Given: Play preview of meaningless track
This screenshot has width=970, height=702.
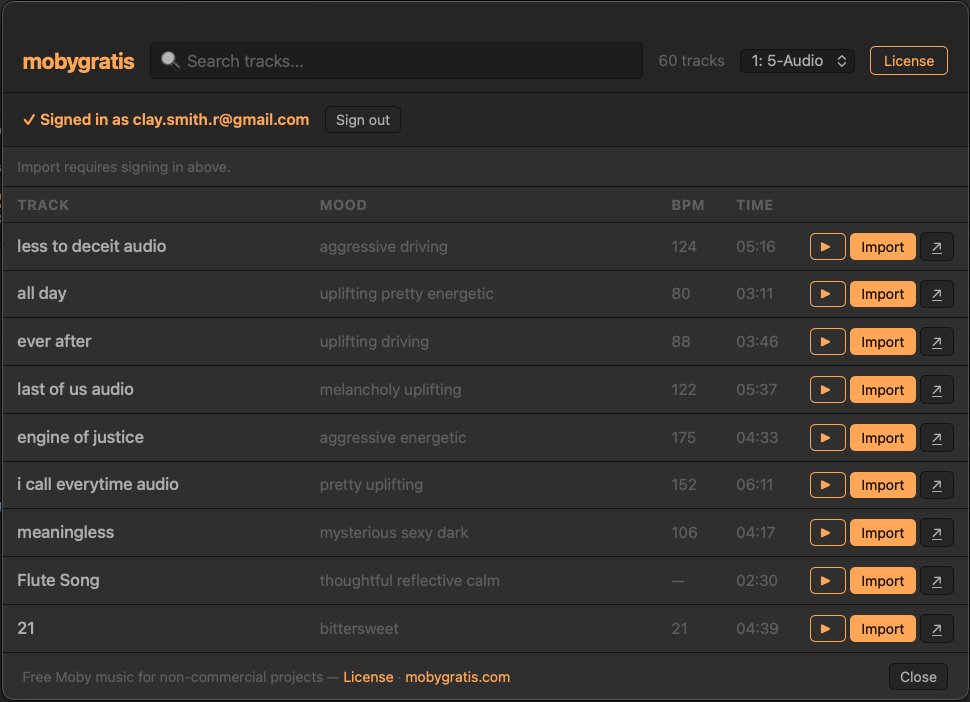Looking at the screenshot, I should (827, 533).
